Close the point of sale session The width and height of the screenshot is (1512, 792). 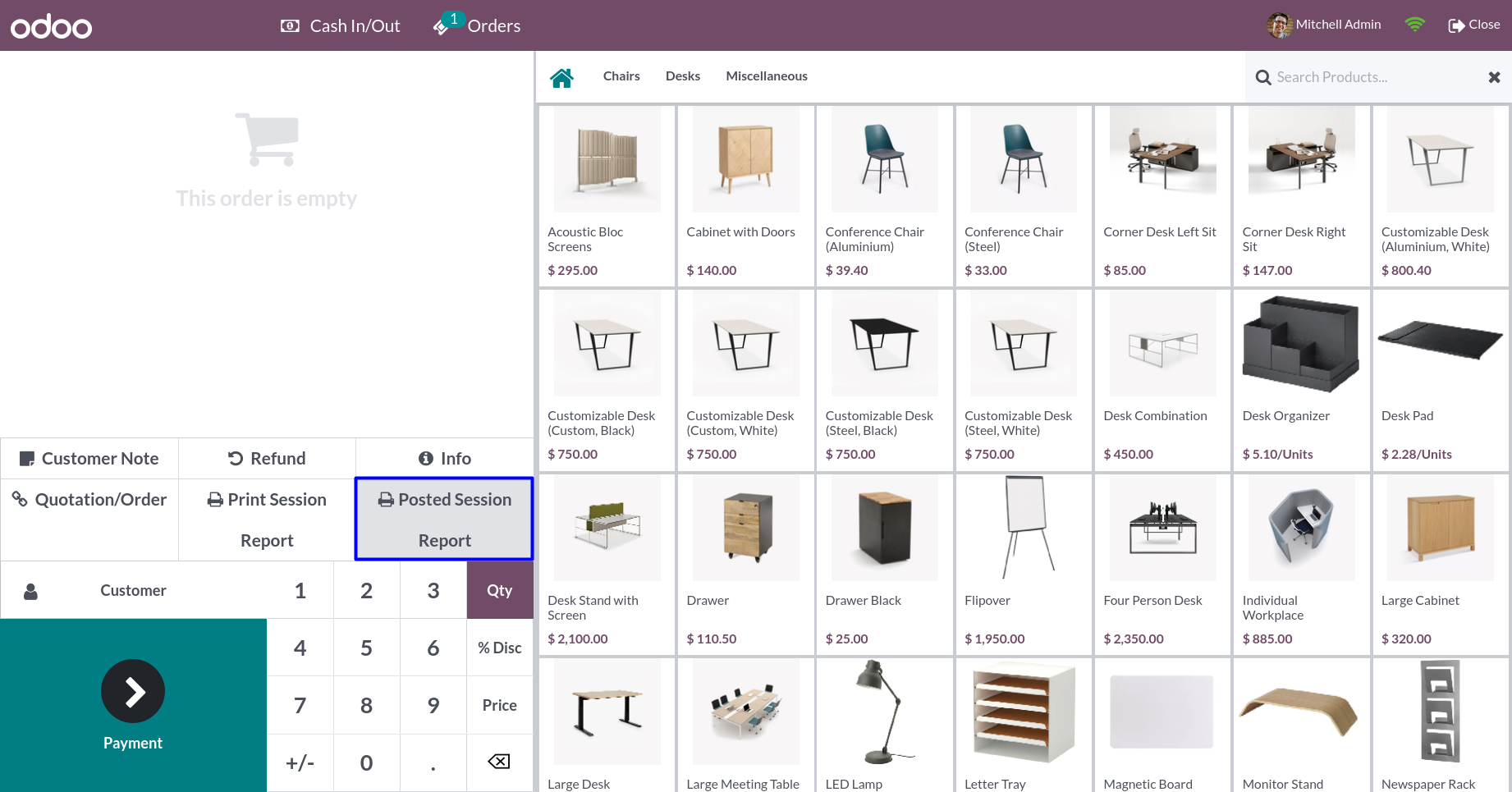click(1474, 25)
